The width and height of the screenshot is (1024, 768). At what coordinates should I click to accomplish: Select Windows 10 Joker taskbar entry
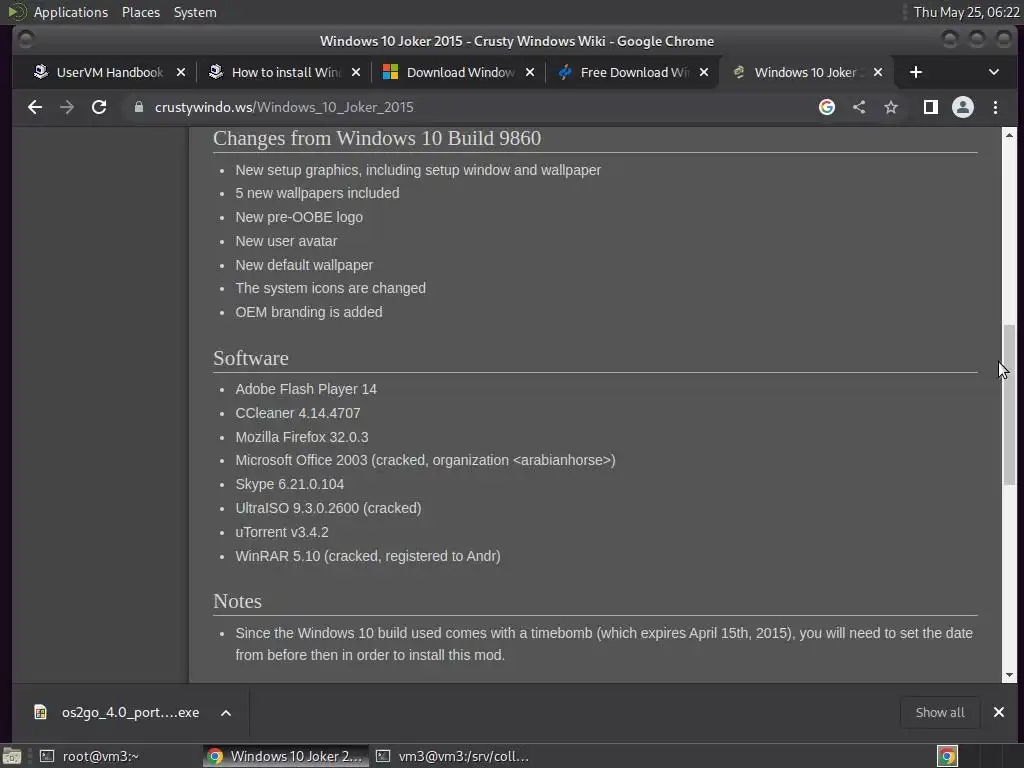click(285, 756)
